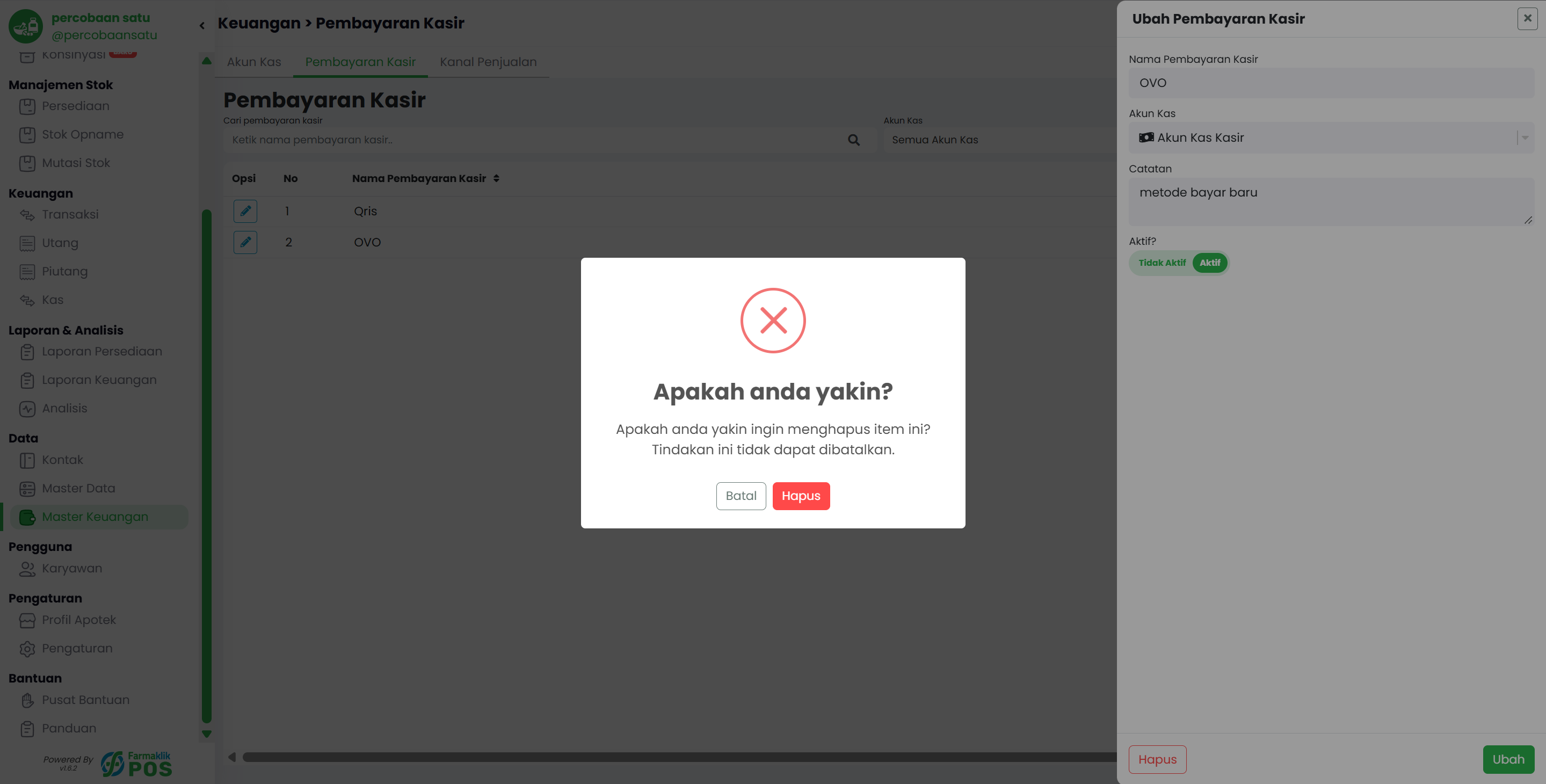Click Hapus button at bottom of side panel
Viewport: 1546px width, 784px height.
(1157, 759)
